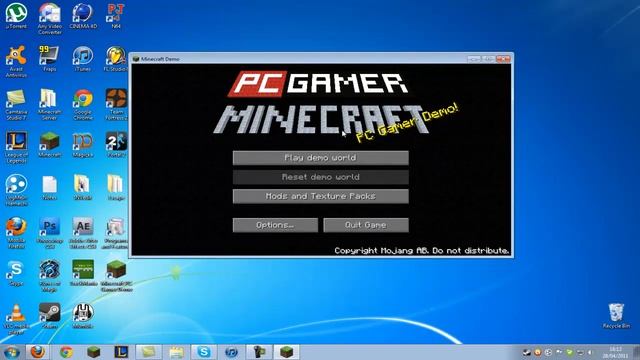The width and height of the screenshot is (640, 360).
Task: Click the FL Studio desktop icon
Action: pyautogui.click(x=116, y=58)
